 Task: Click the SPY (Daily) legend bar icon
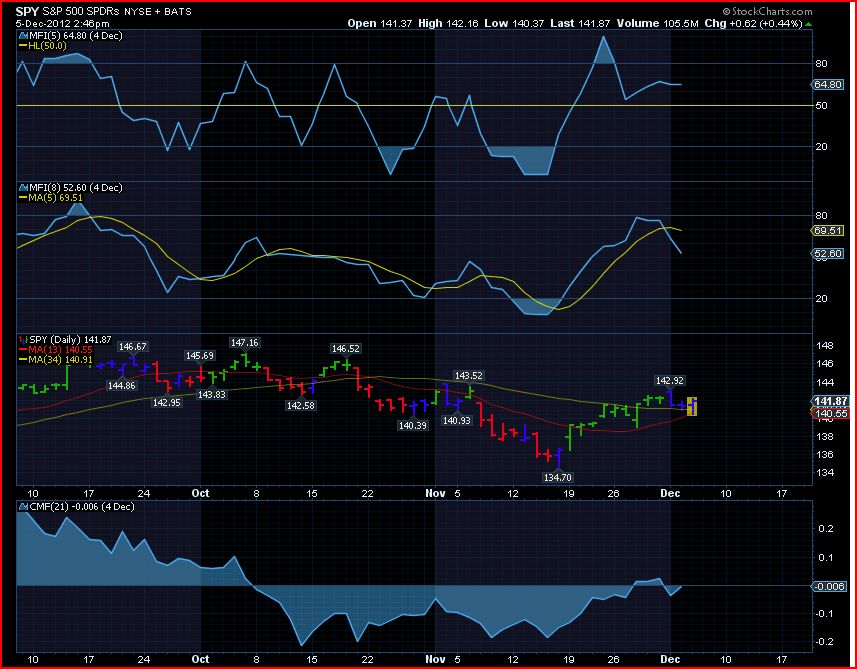click(23, 340)
